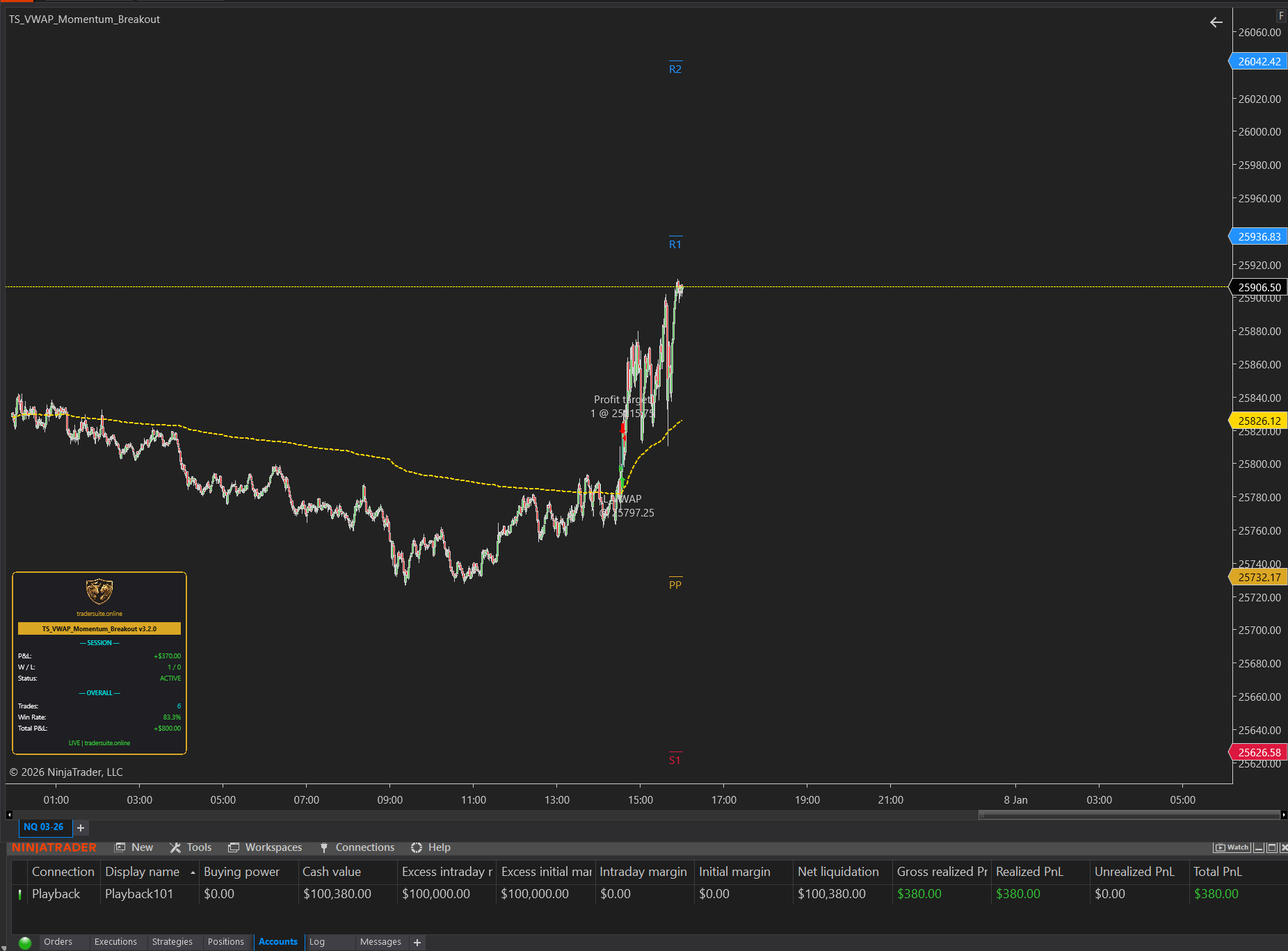Switch to the Executions tab

pos(115,942)
